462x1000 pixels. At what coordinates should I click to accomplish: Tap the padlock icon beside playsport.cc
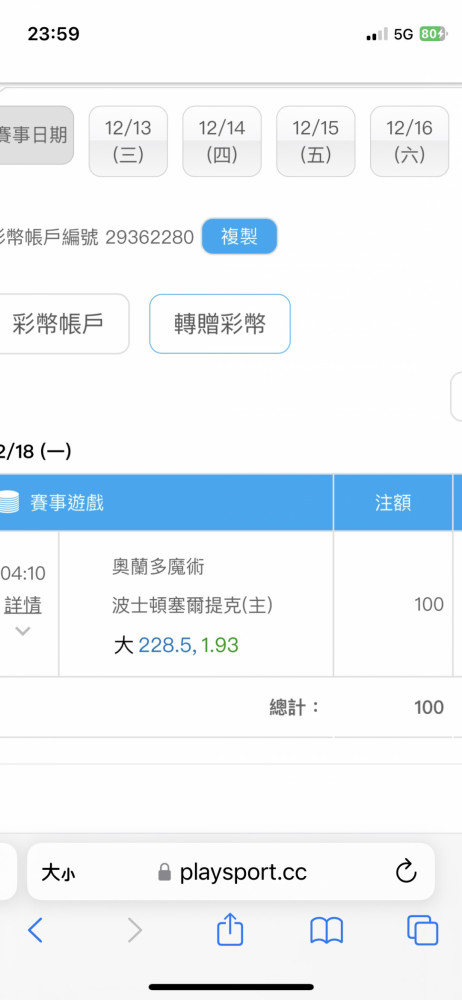click(x=165, y=872)
